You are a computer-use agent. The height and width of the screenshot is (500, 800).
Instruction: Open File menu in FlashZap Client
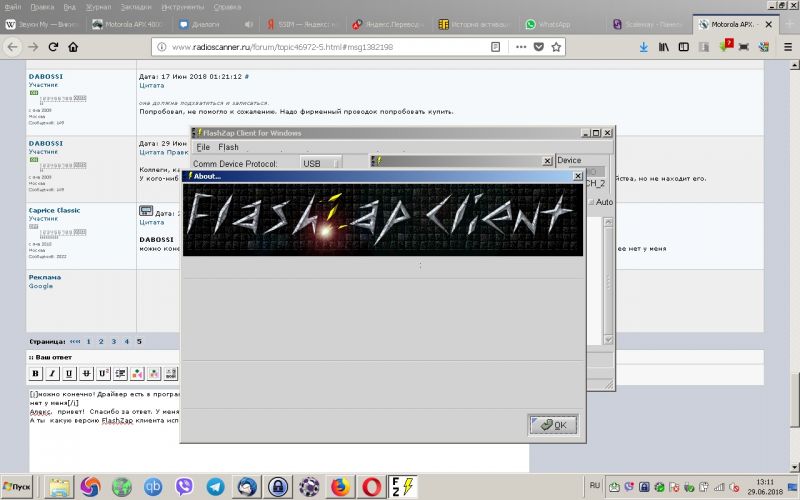point(203,147)
